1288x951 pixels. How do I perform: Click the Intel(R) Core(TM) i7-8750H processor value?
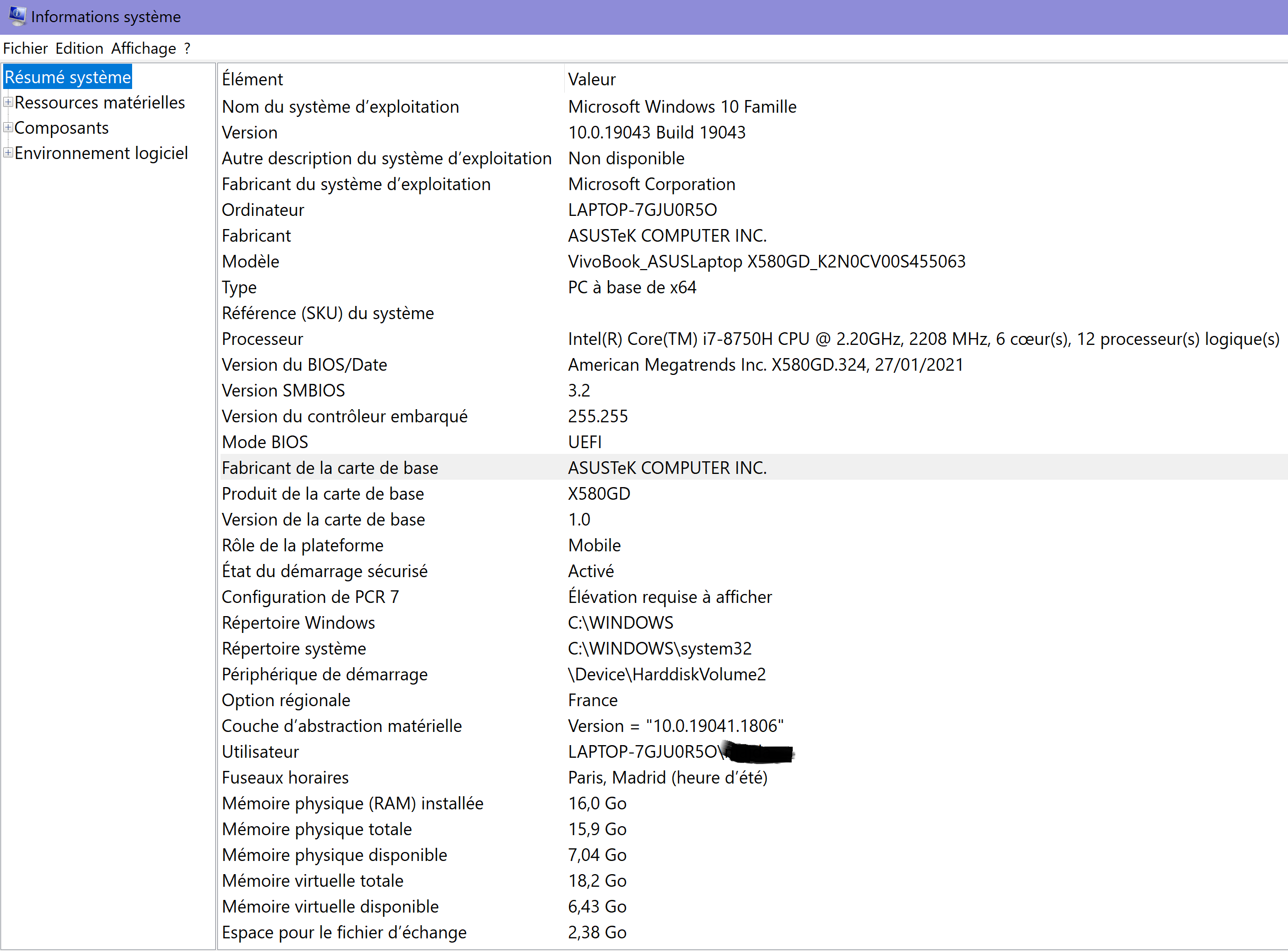pos(924,339)
